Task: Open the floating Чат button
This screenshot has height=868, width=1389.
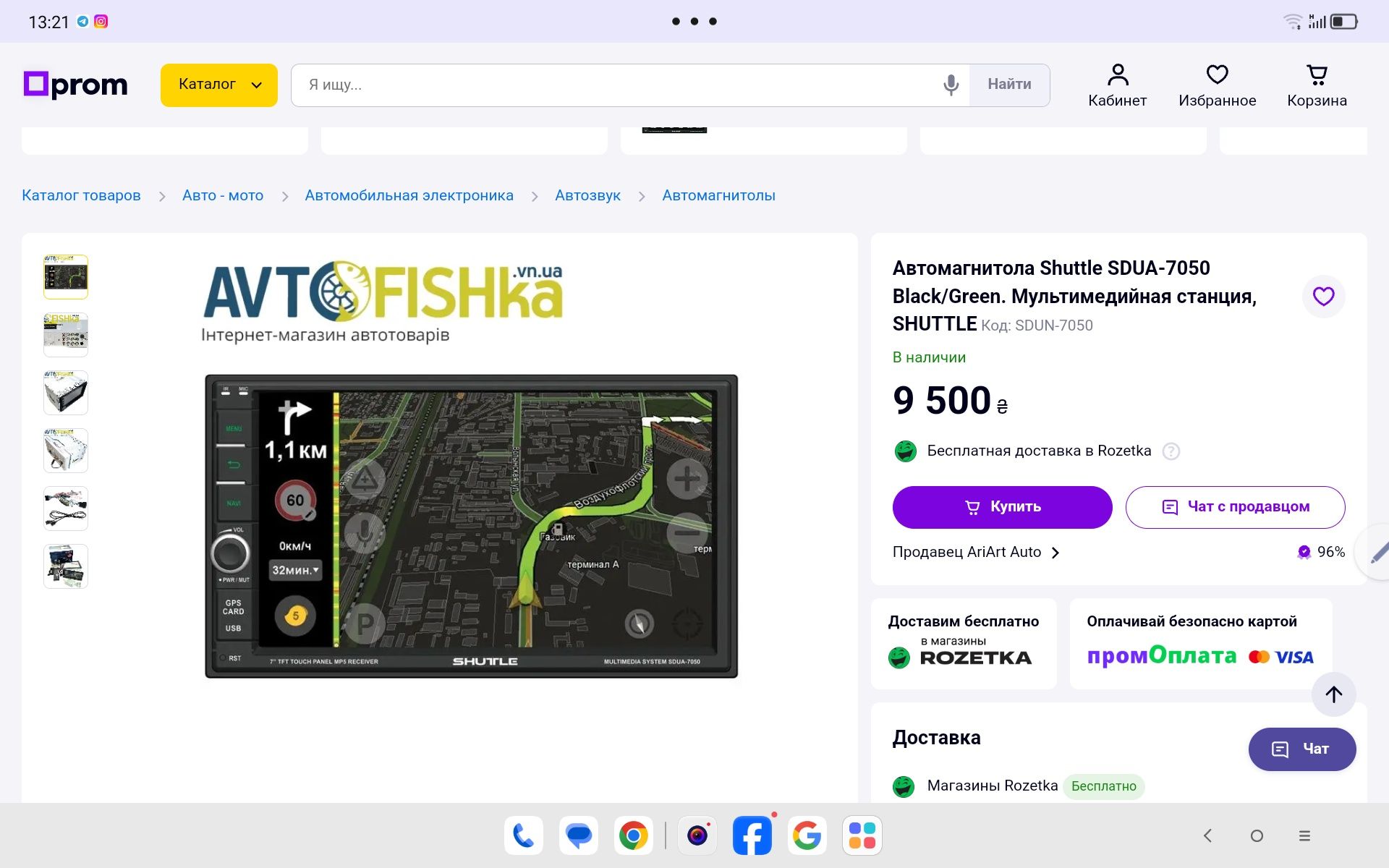Action: pos(1301,749)
